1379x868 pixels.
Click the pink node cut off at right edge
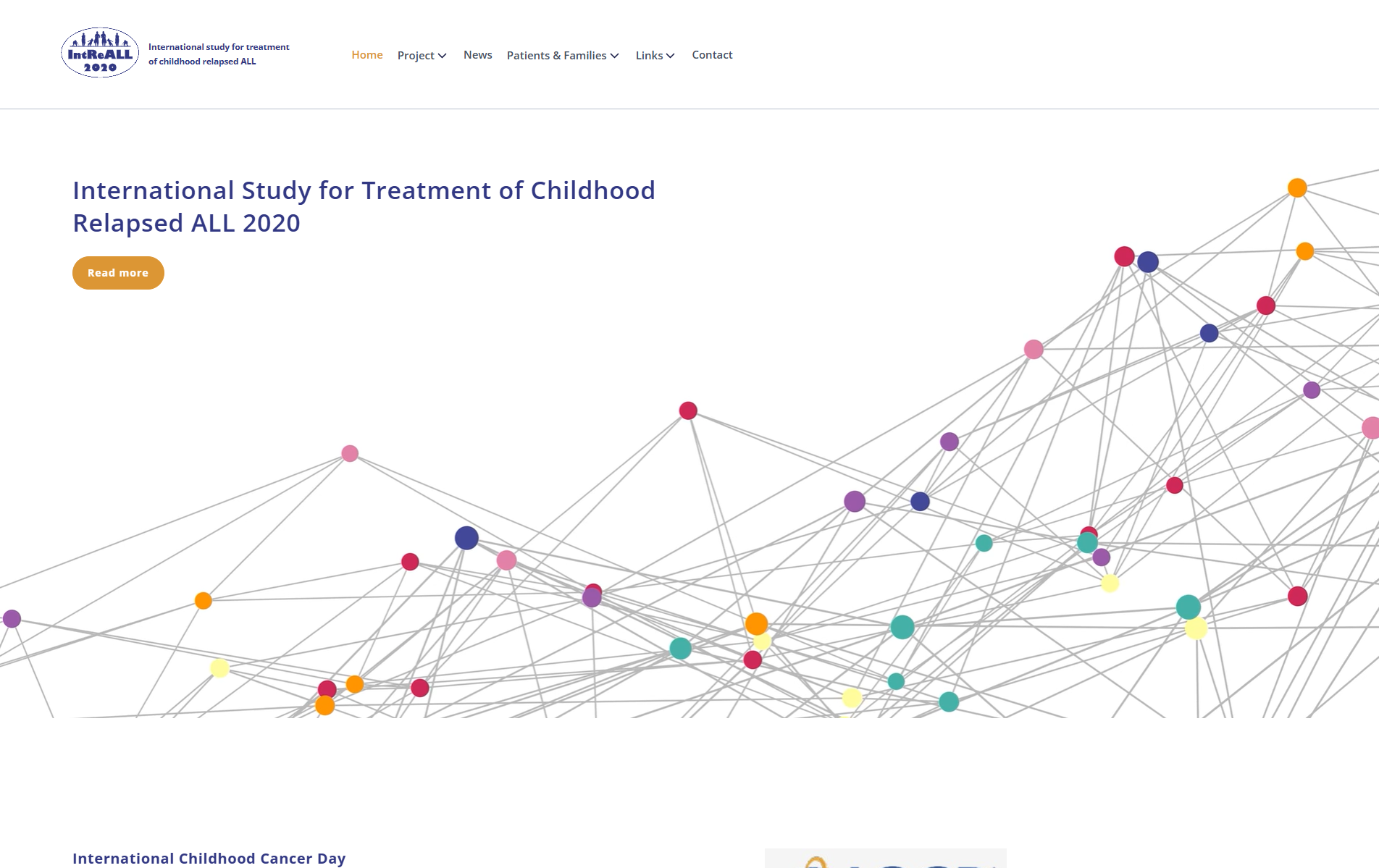tap(1370, 428)
